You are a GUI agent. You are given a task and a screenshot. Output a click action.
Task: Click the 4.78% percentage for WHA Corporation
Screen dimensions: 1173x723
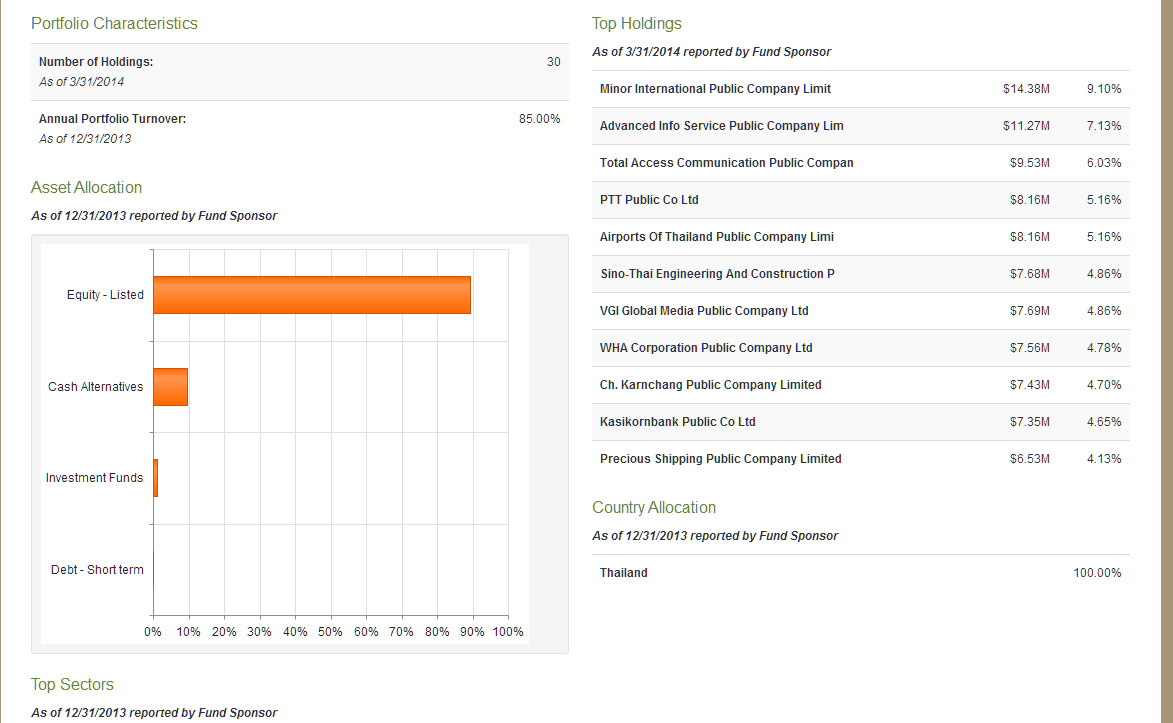coord(1103,348)
